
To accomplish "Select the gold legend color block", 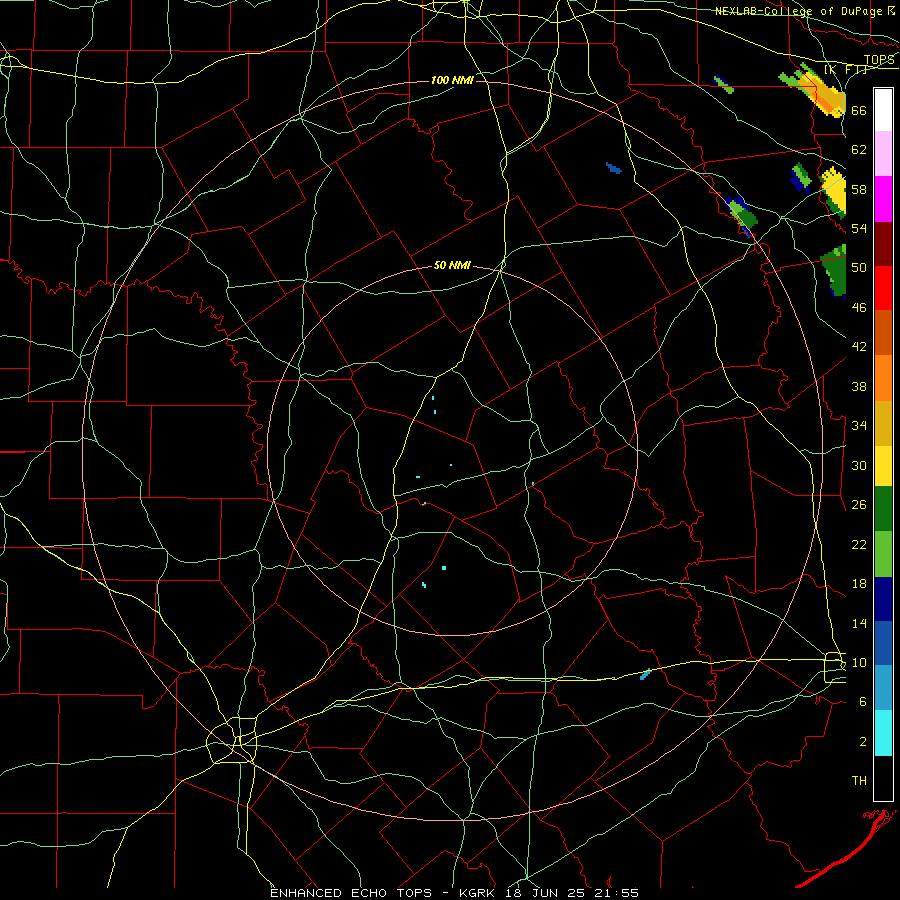I will click(x=883, y=423).
